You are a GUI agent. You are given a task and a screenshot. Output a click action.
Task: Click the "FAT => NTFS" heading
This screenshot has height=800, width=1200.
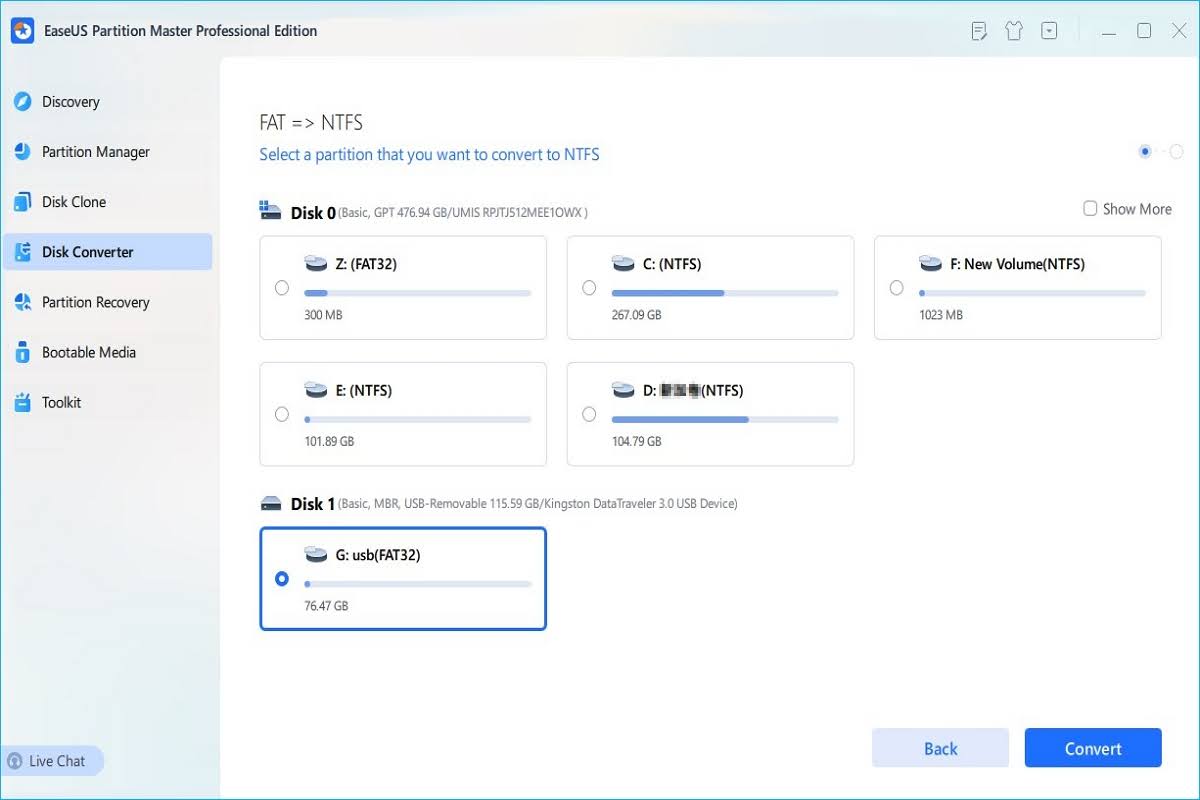point(311,123)
